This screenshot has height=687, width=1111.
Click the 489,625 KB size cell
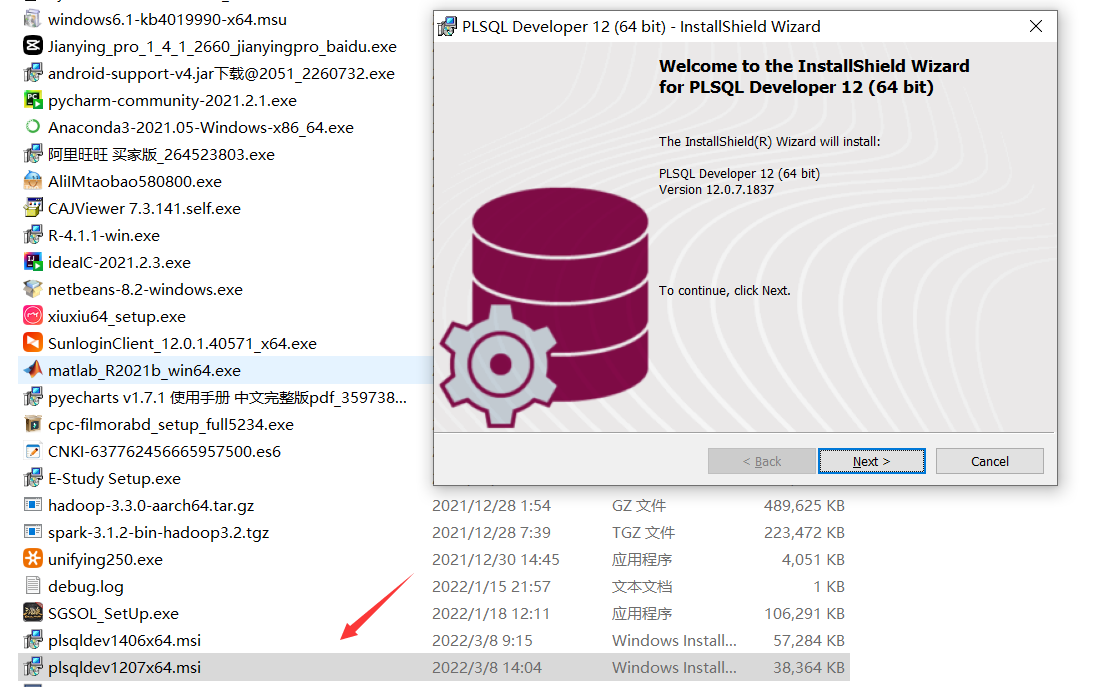coord(803,505)
